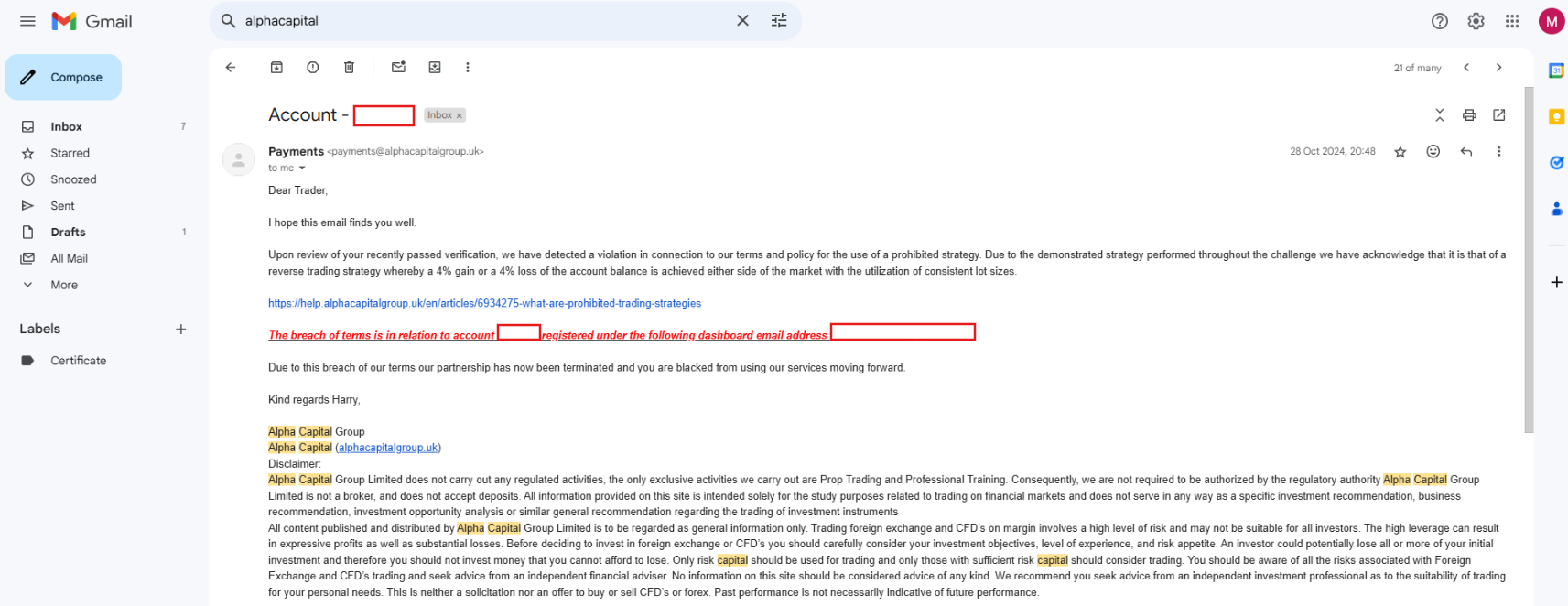Screen dimensions: 1568x606
Task: Go to the newer message
Action: [1466, 67]
